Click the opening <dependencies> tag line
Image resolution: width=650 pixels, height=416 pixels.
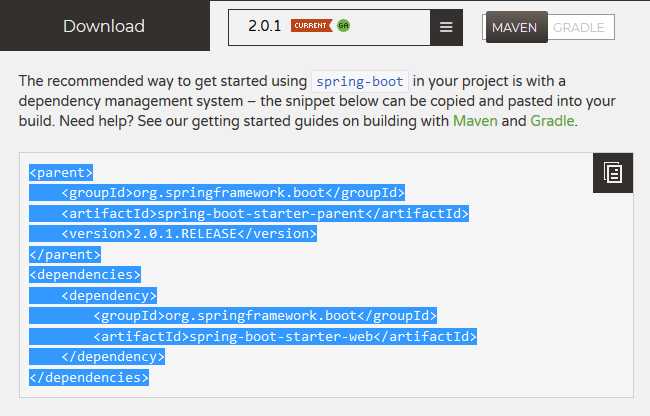[x=85, y=275]
